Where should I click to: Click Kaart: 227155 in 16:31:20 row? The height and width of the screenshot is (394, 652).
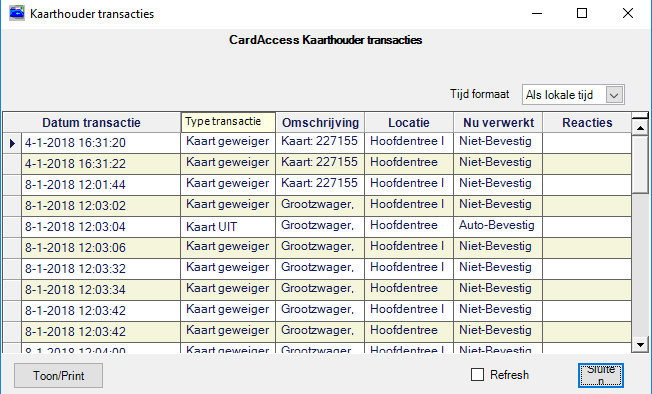(x=320, y=143)
